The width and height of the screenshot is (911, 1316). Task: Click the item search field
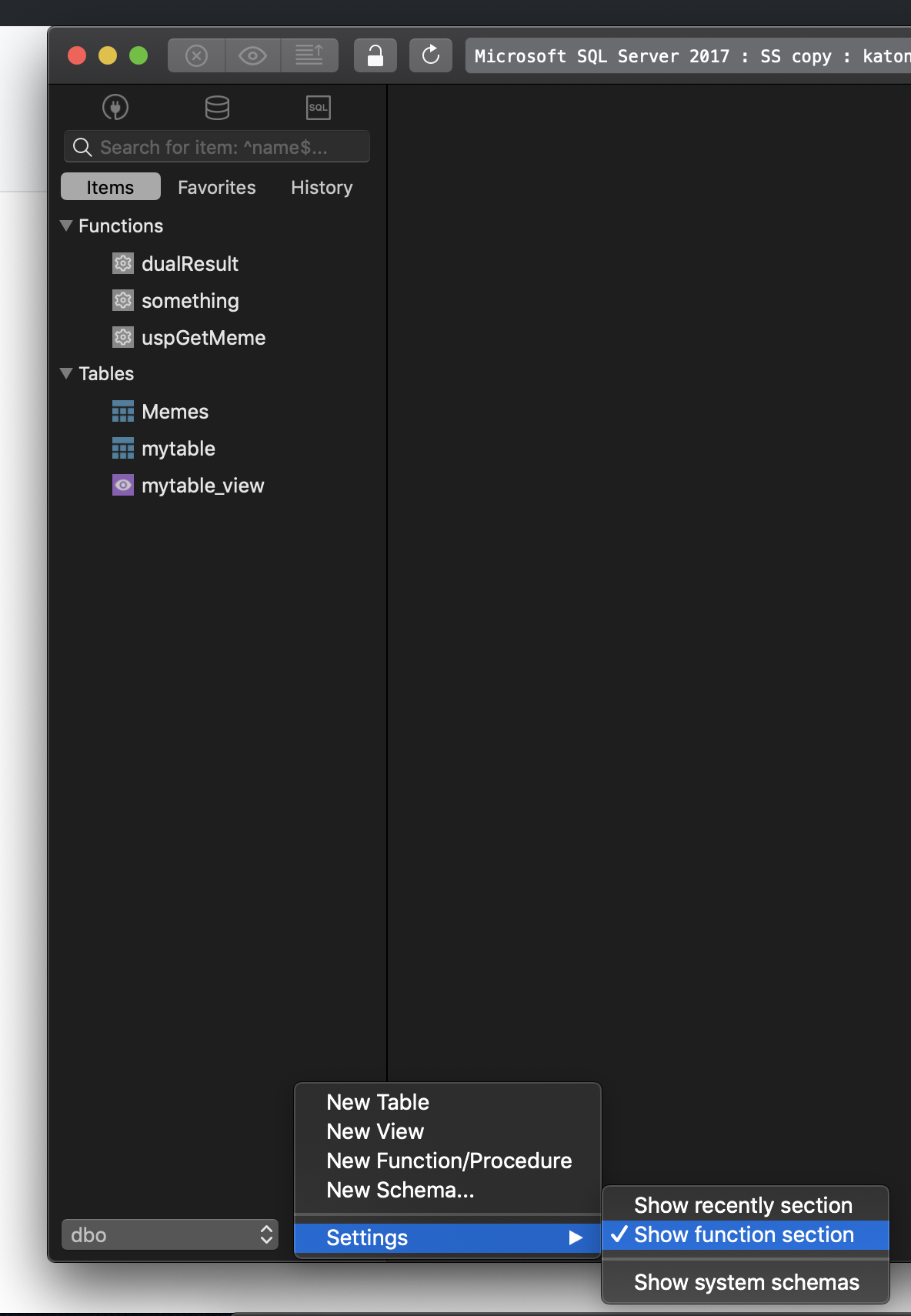[x=216, y=146]
